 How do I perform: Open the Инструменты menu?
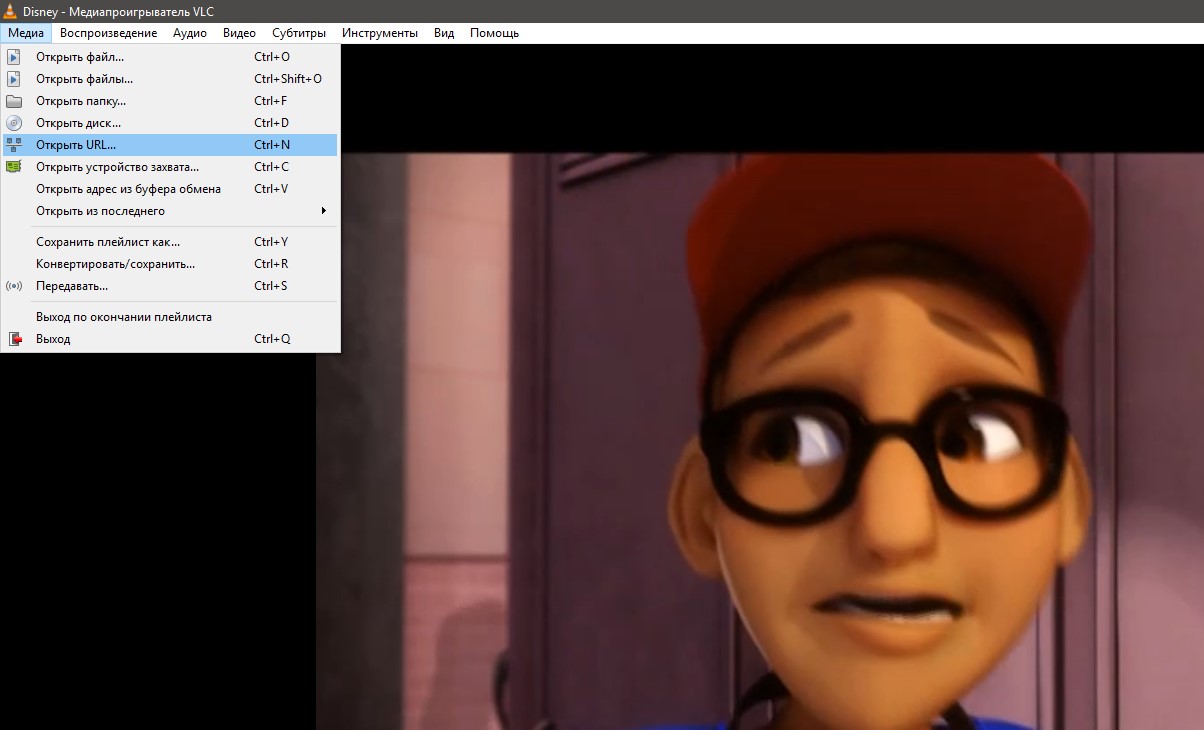pos(379,33)
